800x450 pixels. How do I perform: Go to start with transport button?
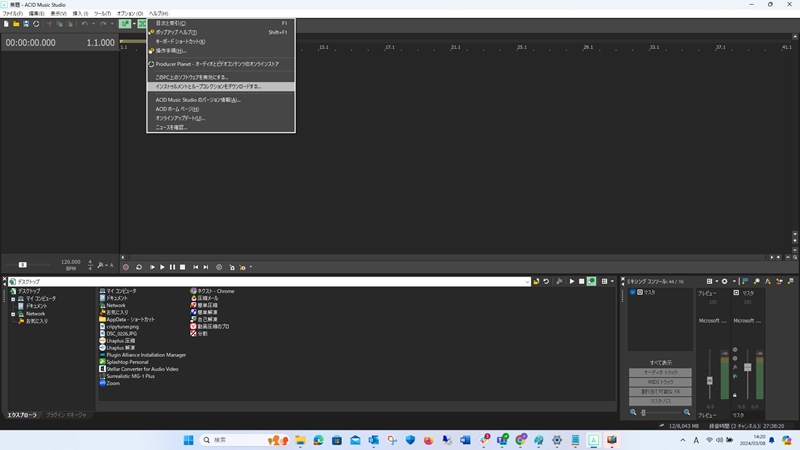pyautogui.click(x=195, y=267)
